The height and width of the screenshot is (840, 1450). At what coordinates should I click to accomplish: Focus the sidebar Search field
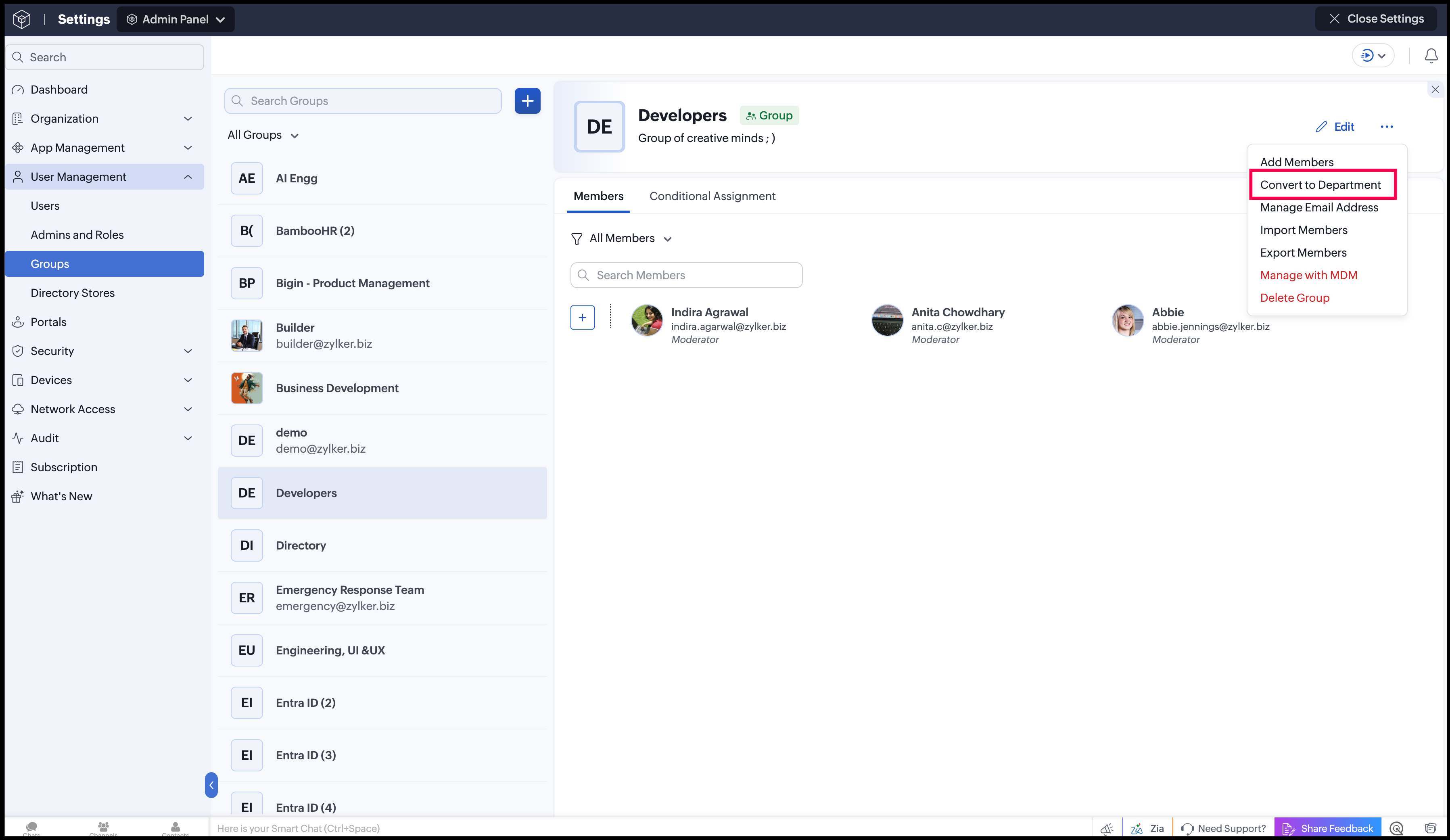(105, 58)
